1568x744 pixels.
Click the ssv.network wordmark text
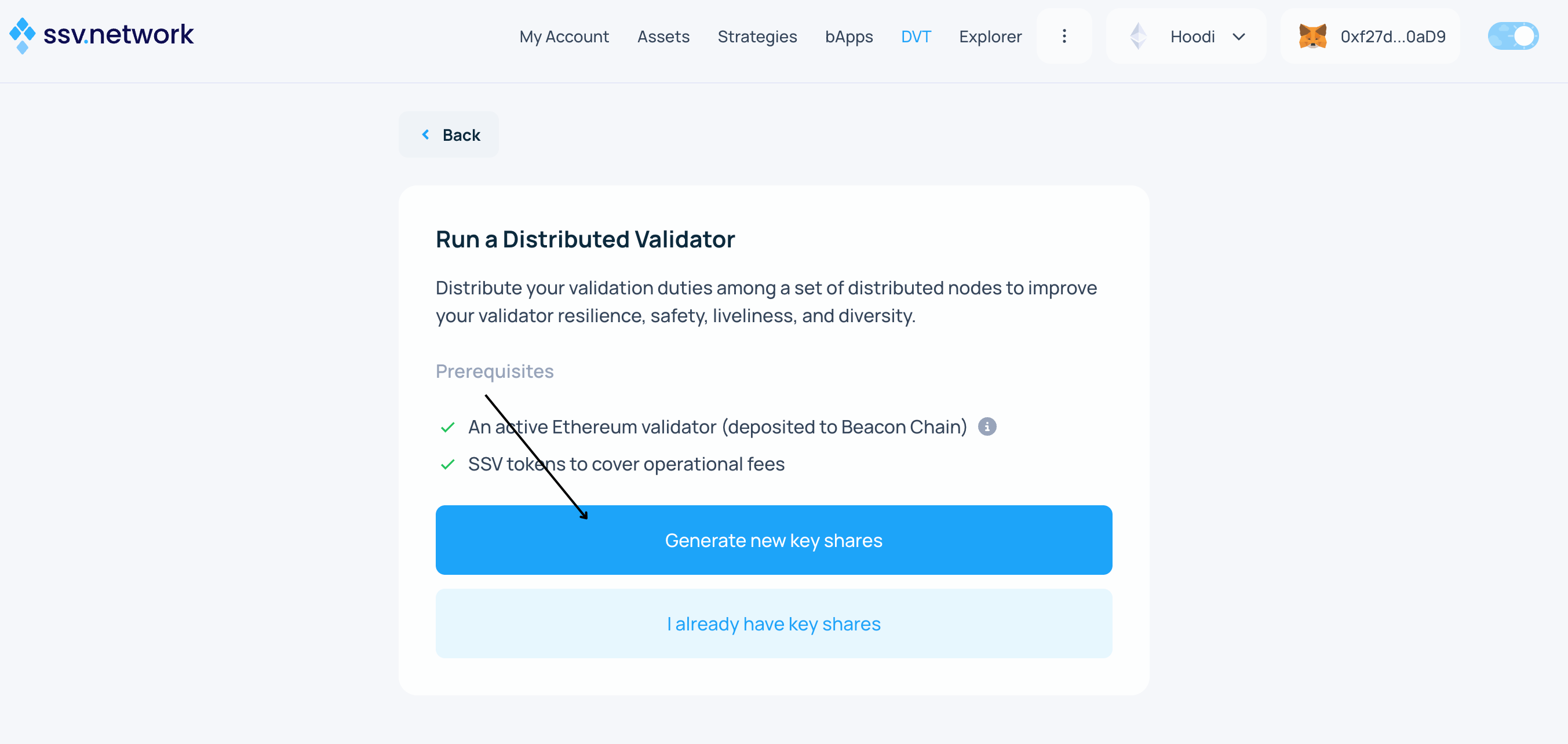coord(118,34)
